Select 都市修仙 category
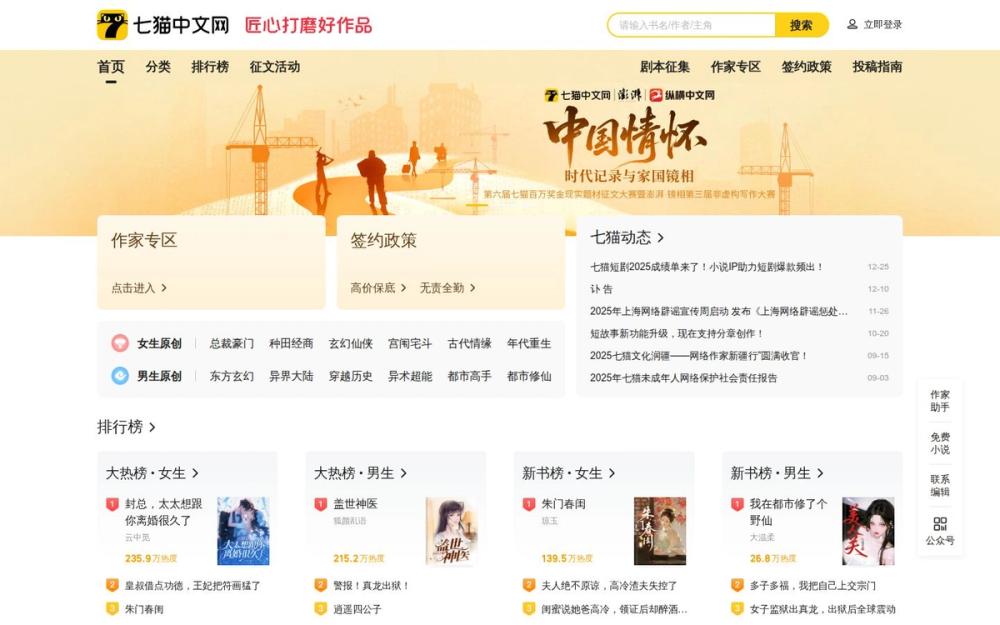This screenshot has height=625, width=1000. [529, 376]
